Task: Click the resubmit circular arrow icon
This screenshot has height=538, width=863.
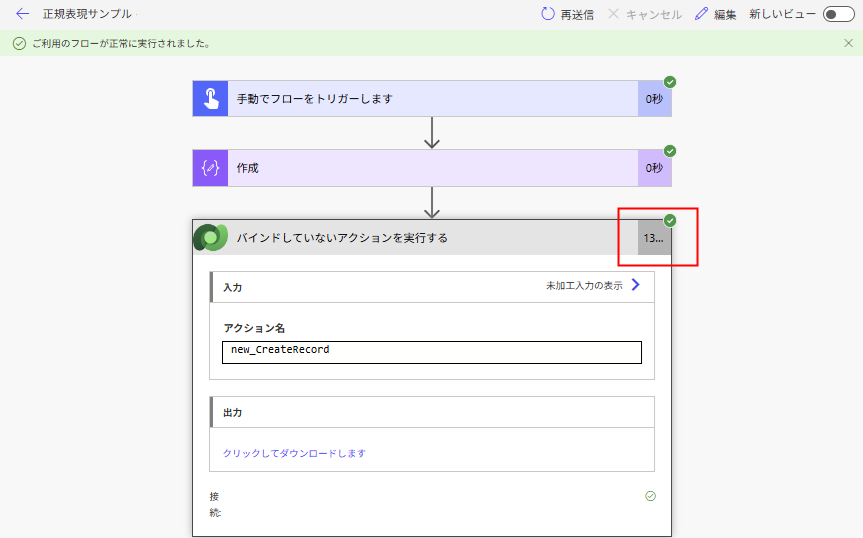Action: click(547, 14)
